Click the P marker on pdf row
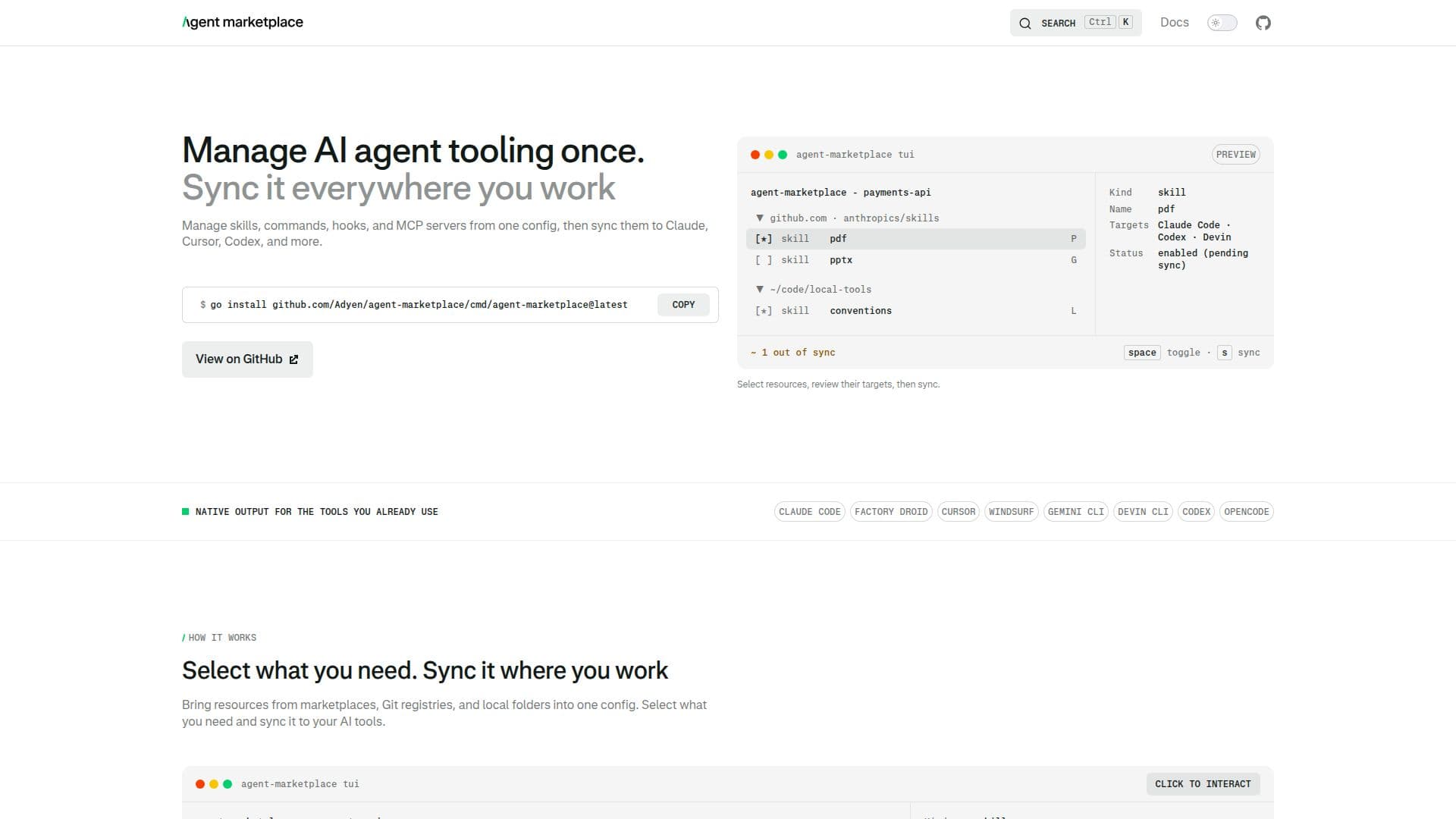The width and height of the screenshot is (1456, 819). (x=1074, y=239)
